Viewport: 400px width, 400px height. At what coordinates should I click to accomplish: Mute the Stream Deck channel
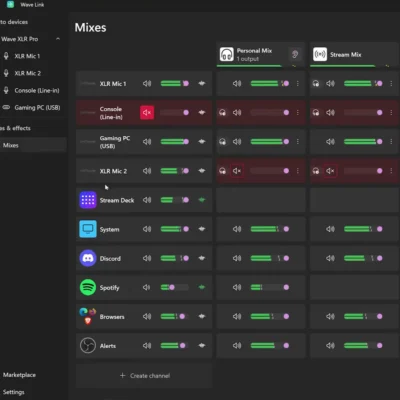coord(147,200)
